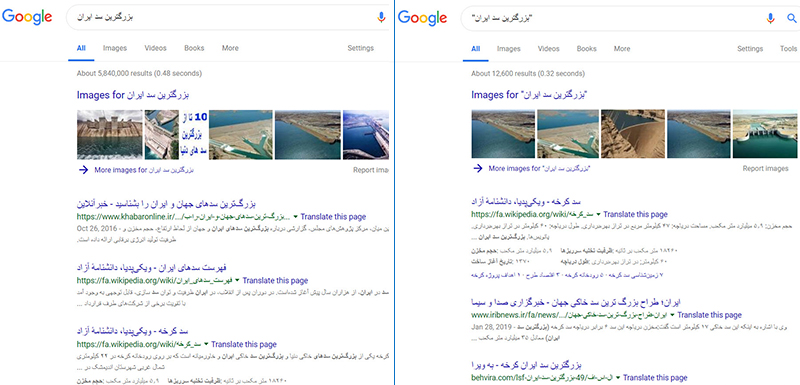Select the Books tab in right window
Image resolution: width=800 pixels, height=385 pixels.
[587, 49]
